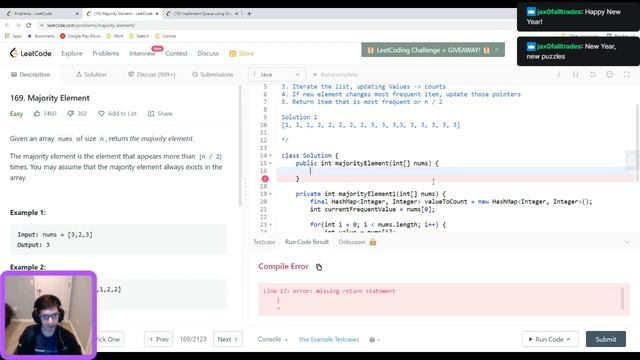The image size is (640, 360).
Task: Go to the previous problem
Action: (x=158, y=339)
